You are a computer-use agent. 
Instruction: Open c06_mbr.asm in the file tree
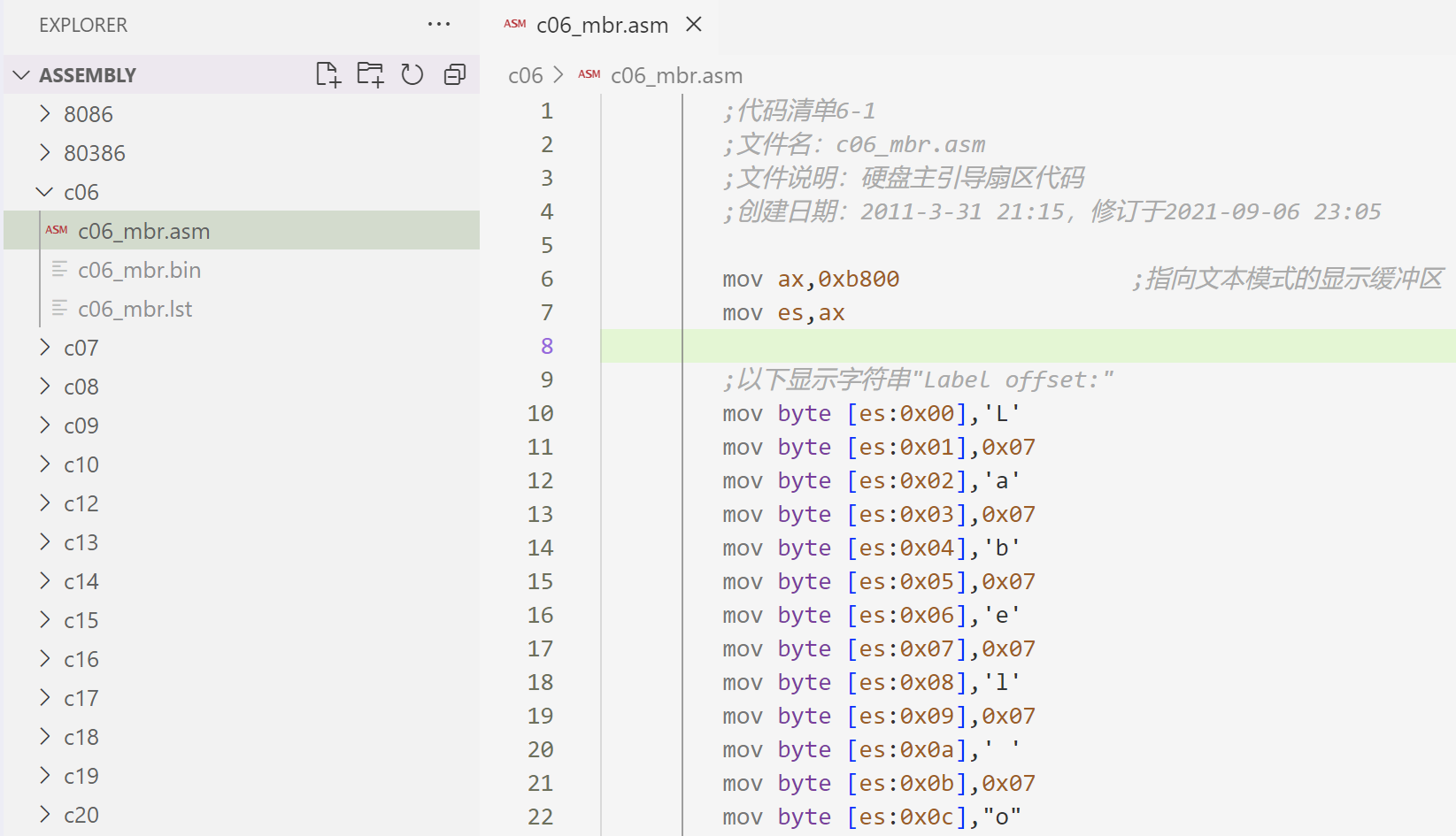[242, 231]
